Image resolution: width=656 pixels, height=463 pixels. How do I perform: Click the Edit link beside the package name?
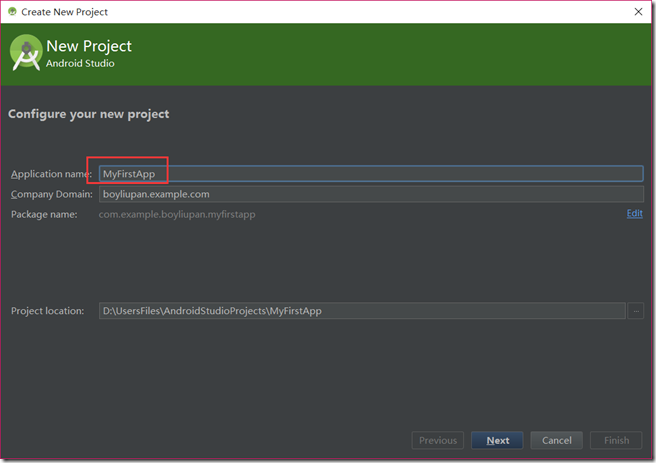(x=634, y=214)
